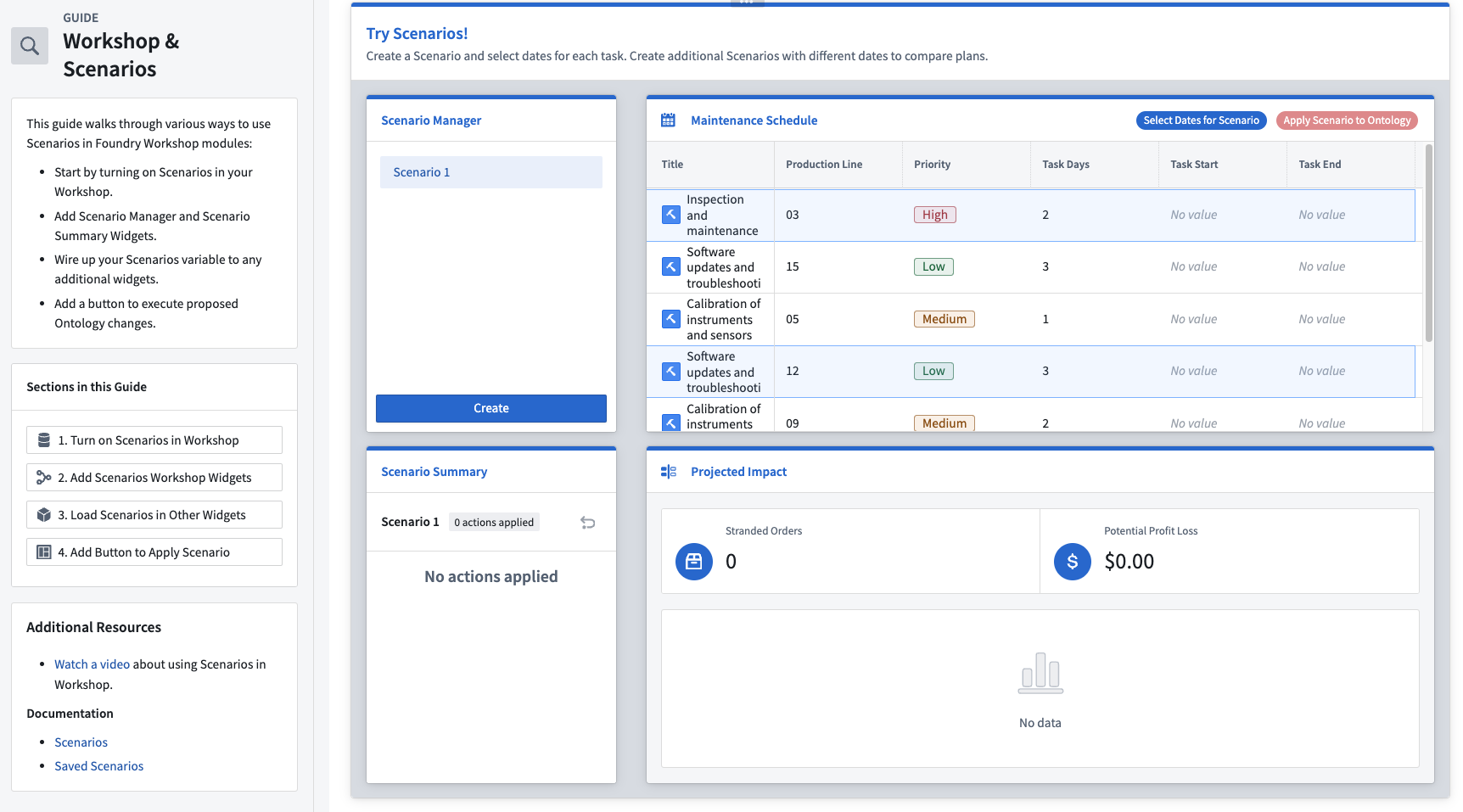Click the undo arrow in Scenario Summary
Viewport: 1463px width, 812px height.
click(x=587, y=523)
